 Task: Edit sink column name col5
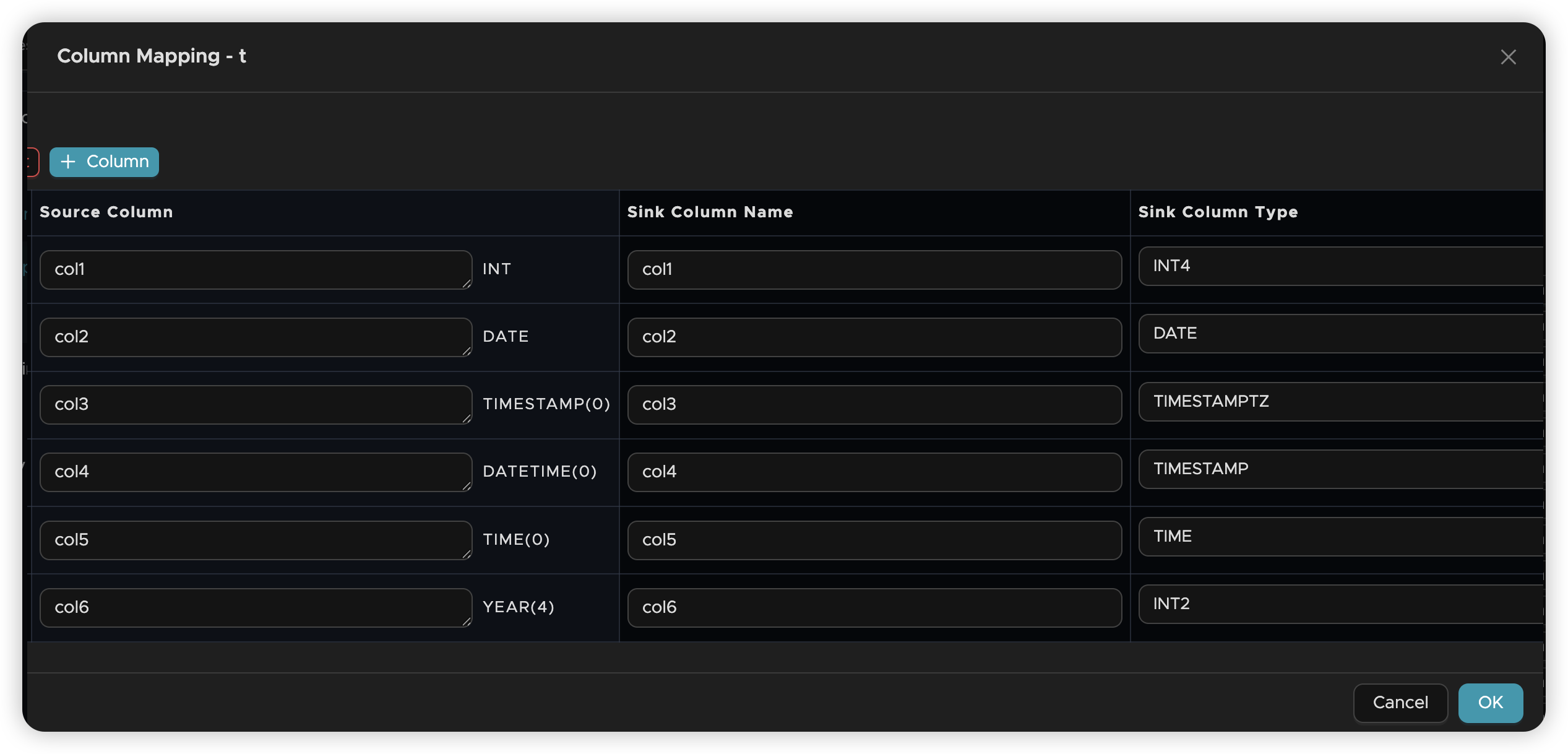coord(874,540)
